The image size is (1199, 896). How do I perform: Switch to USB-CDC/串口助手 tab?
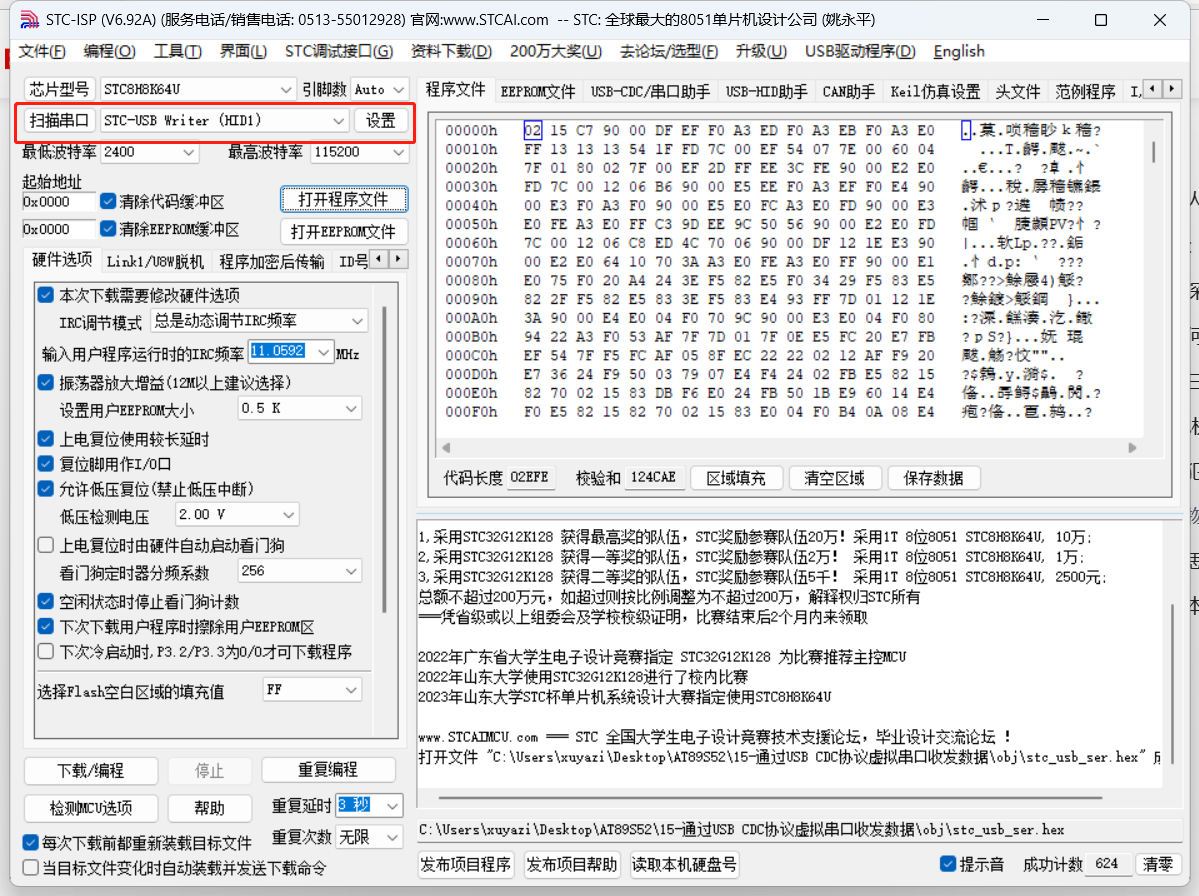pos(650,92)
